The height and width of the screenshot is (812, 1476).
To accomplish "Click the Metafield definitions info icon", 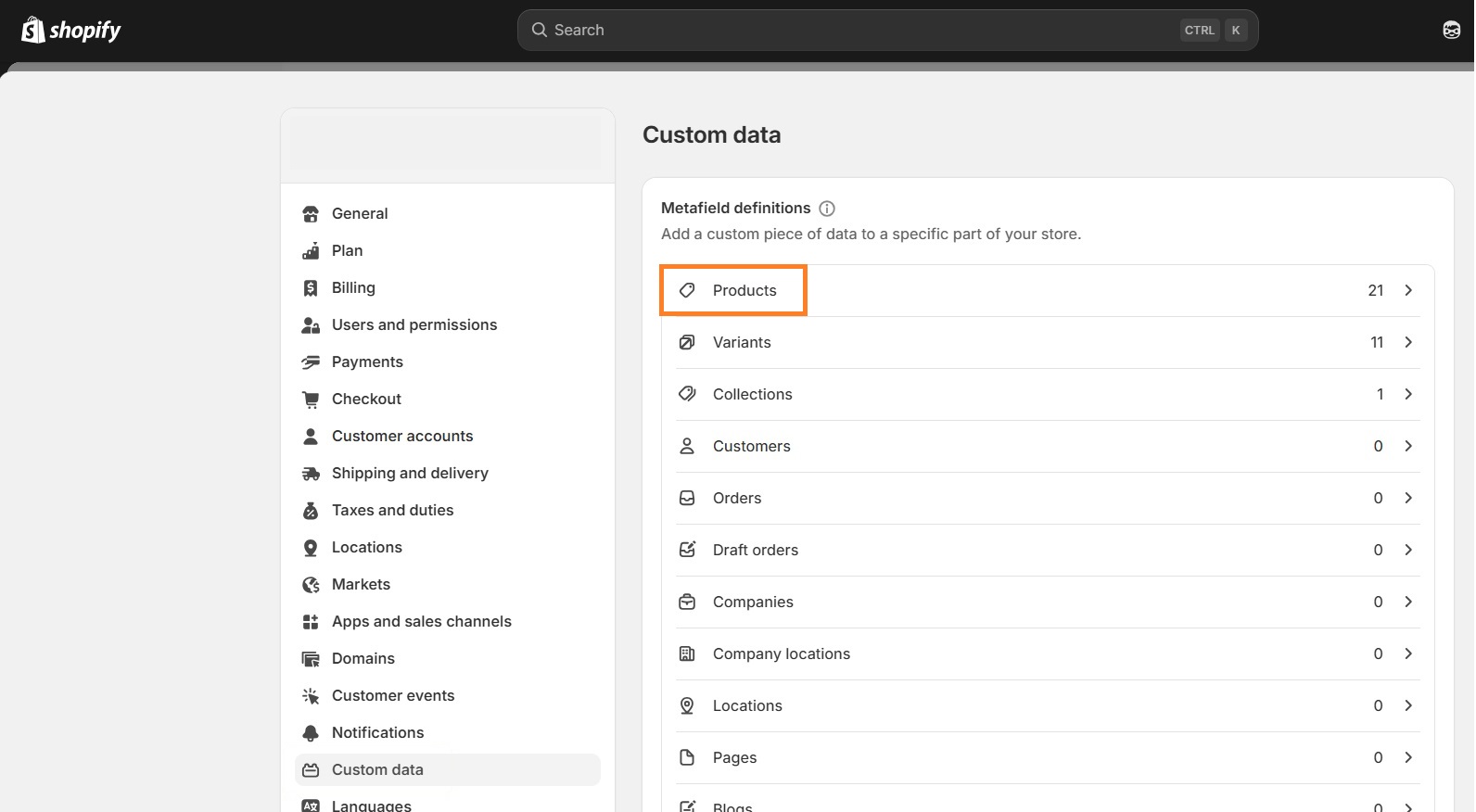I will tap(827, 209).
